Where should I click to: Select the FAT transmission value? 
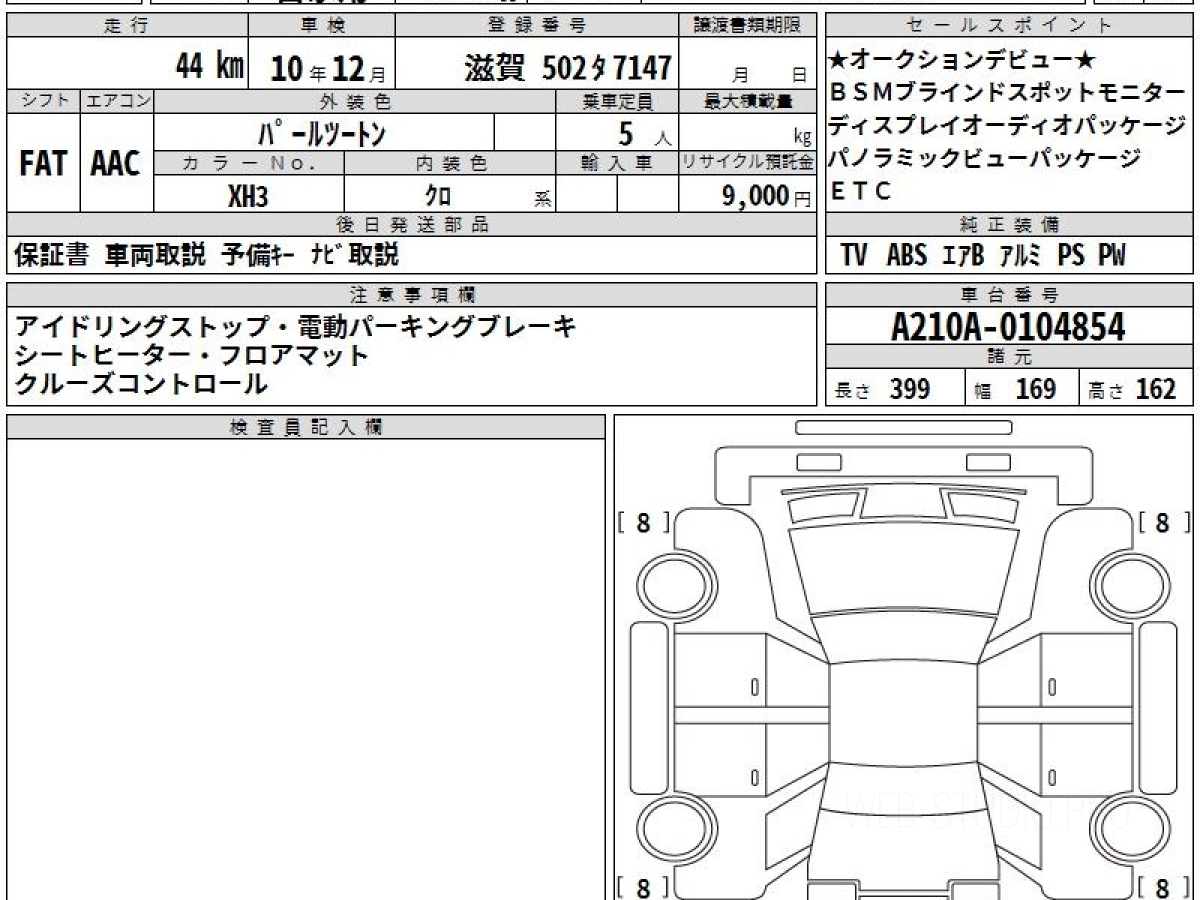click(x=43, y=164)
